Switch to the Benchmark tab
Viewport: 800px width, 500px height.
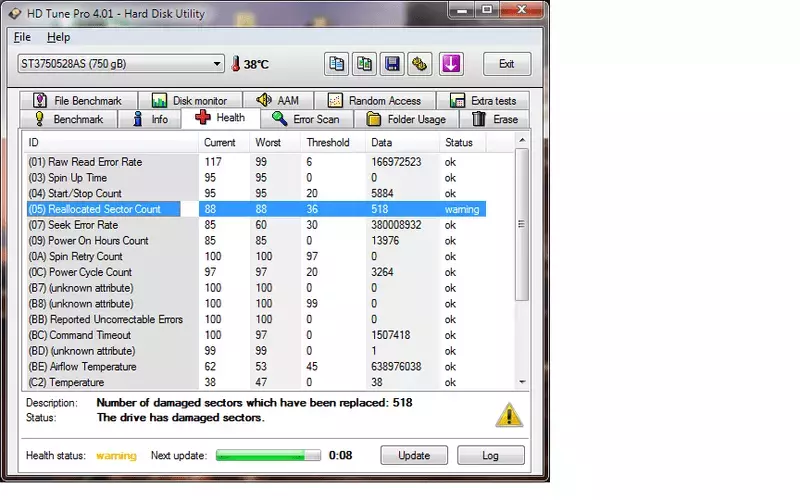click(x=68, y=119)
